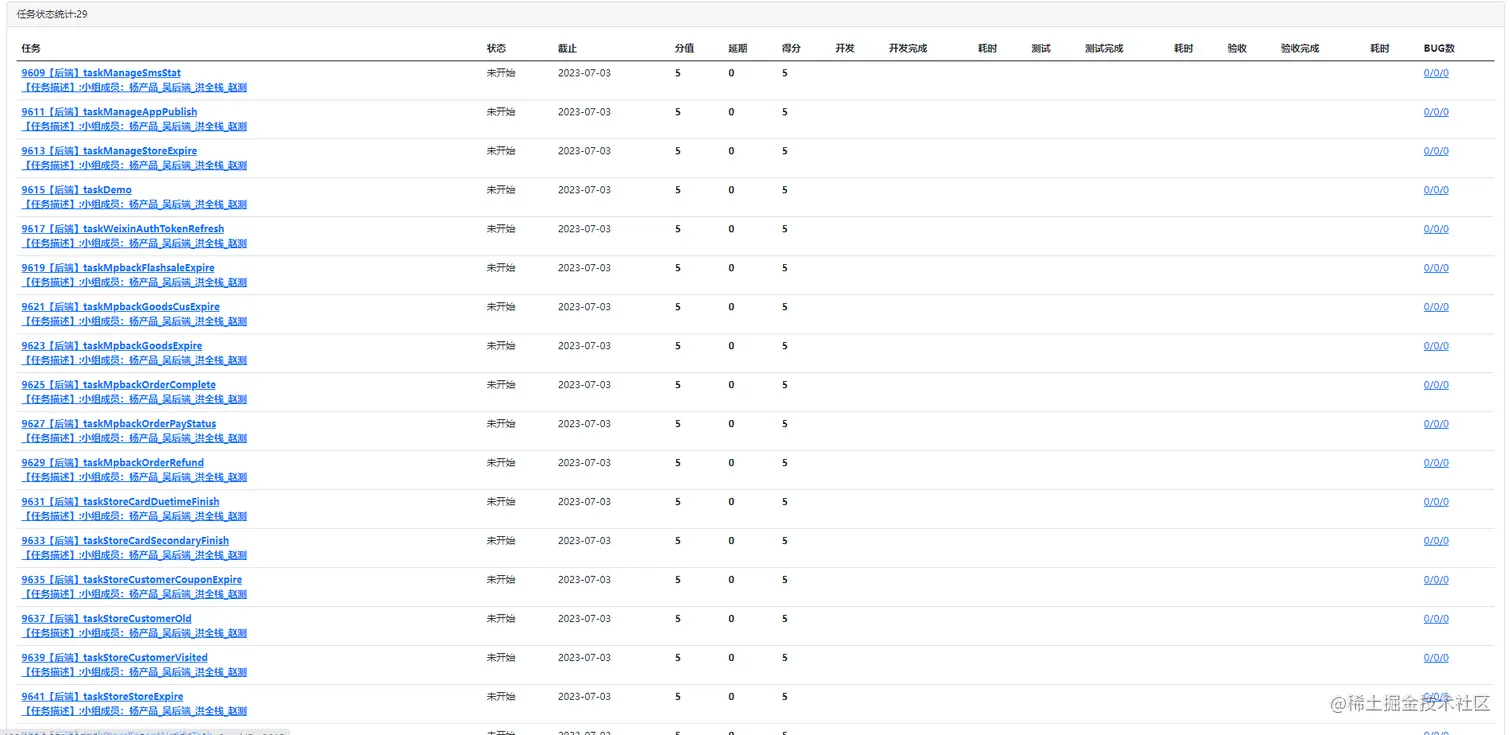1512x735 pixels.
Task: Open task 9639 taskStoreCustomerVisited link
Action: pyautogui.click(x=115, y=658)
